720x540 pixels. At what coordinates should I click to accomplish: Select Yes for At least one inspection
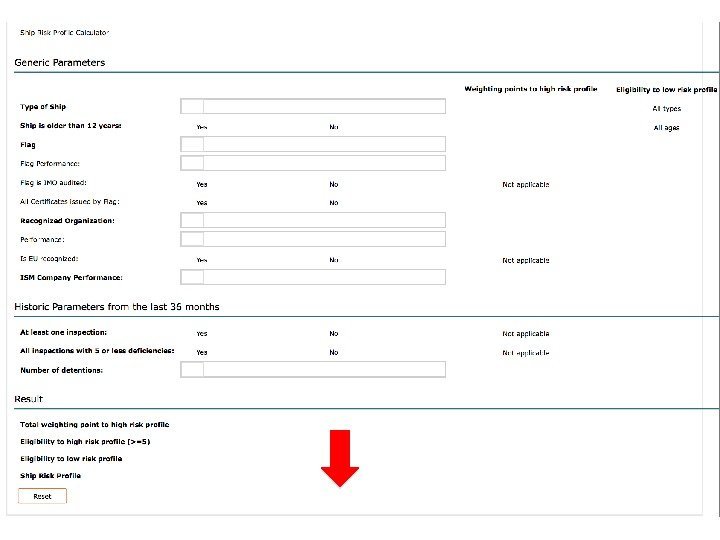tap(202, 333)
